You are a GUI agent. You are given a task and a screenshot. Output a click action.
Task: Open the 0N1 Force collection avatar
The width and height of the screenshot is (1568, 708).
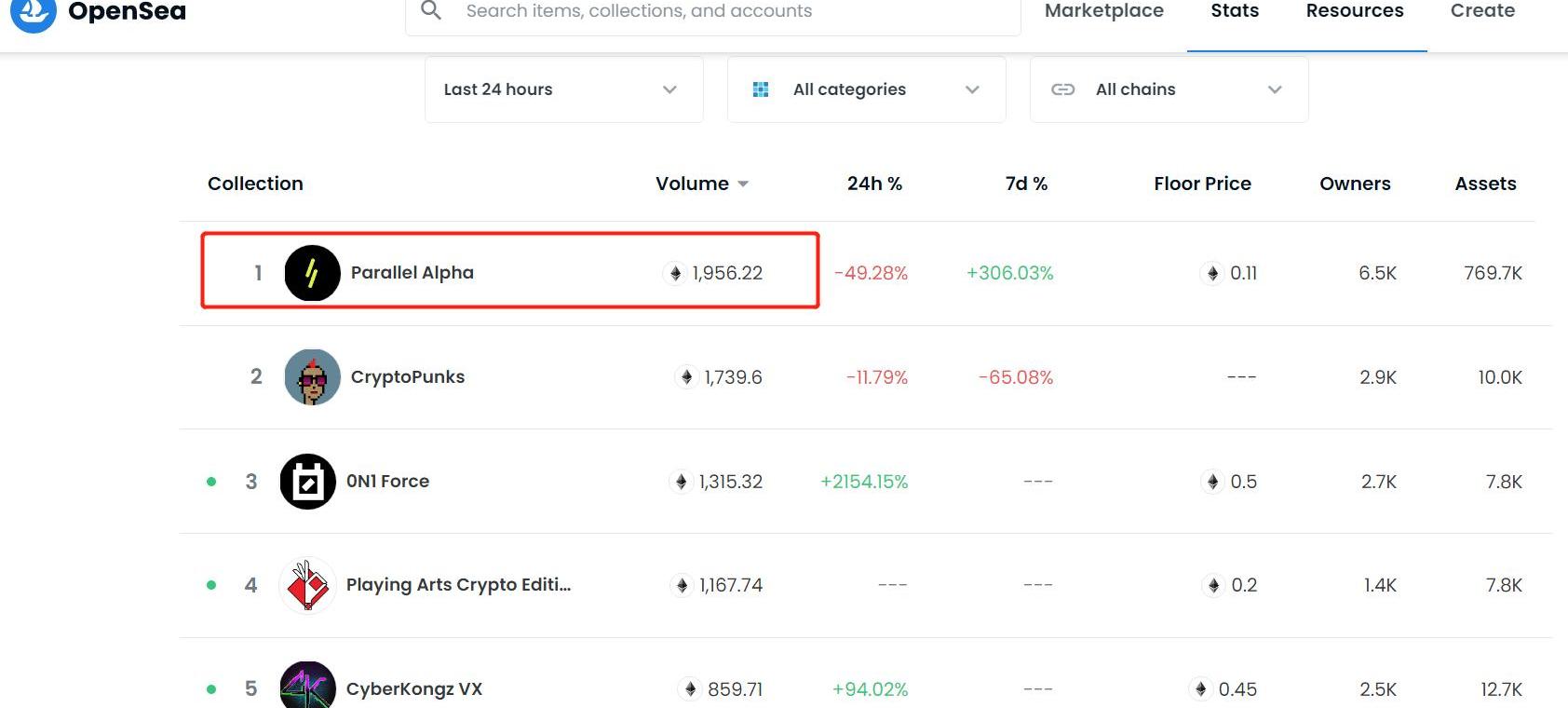308,482
